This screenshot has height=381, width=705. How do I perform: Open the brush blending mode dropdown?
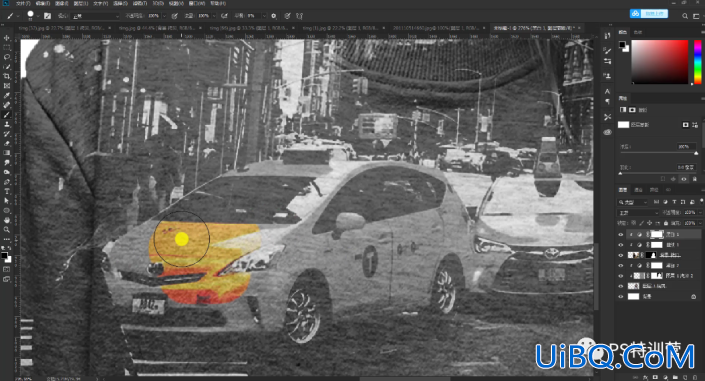96,16
